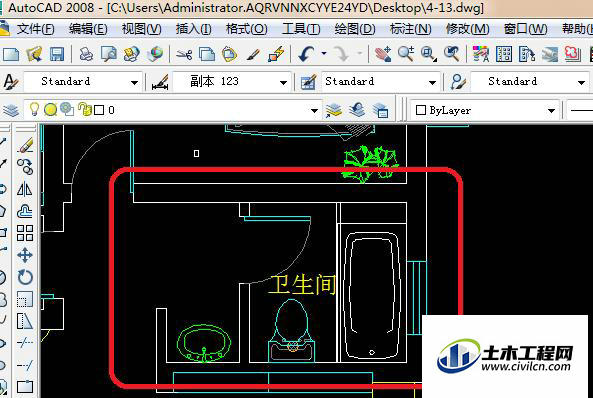Viewport: 593px width, 398px height.
Task: Activate the Pan realtime hand tool
Action: pyautogui.click(x=383, y=54)
